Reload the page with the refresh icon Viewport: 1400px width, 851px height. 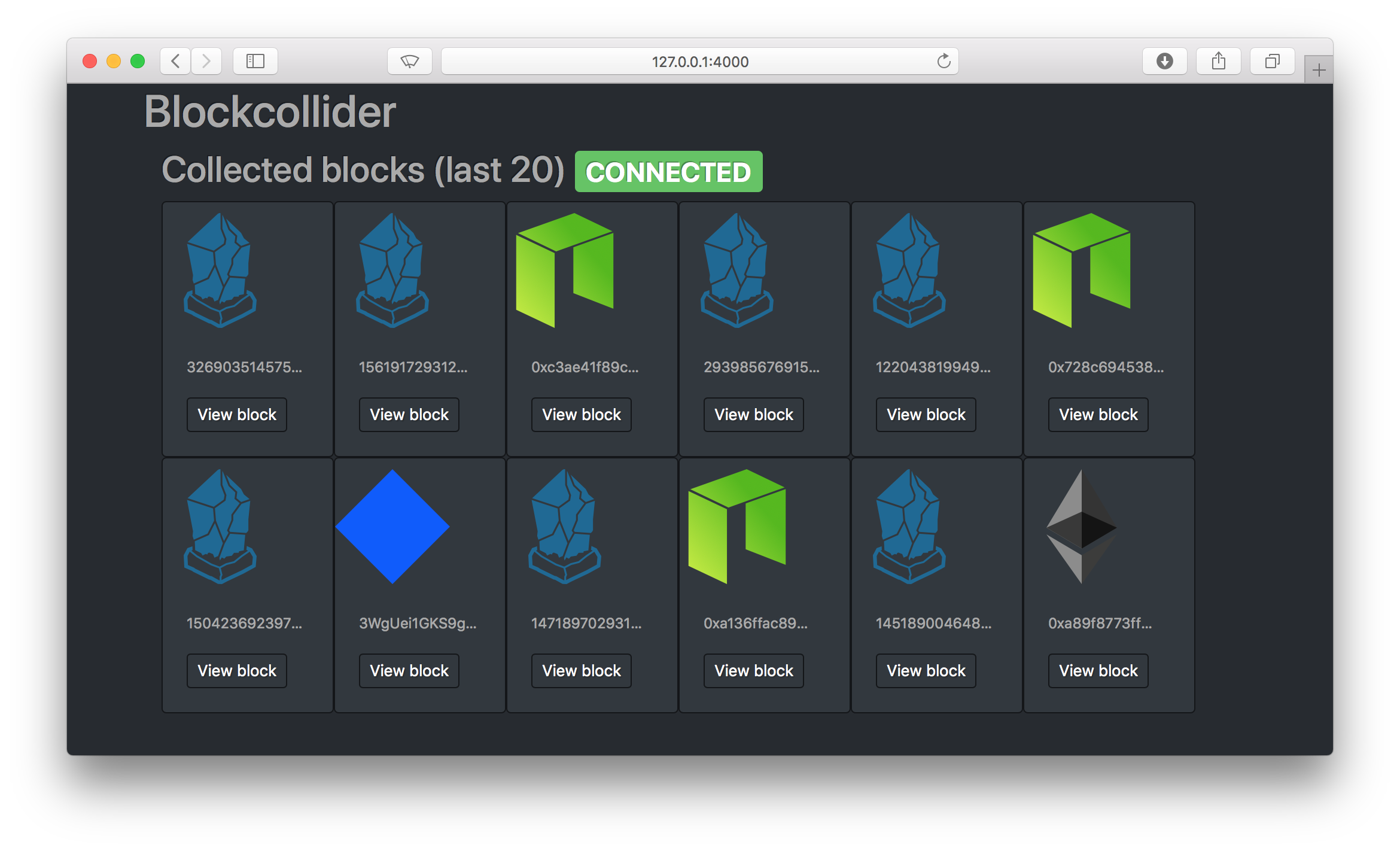pos(944,61)
